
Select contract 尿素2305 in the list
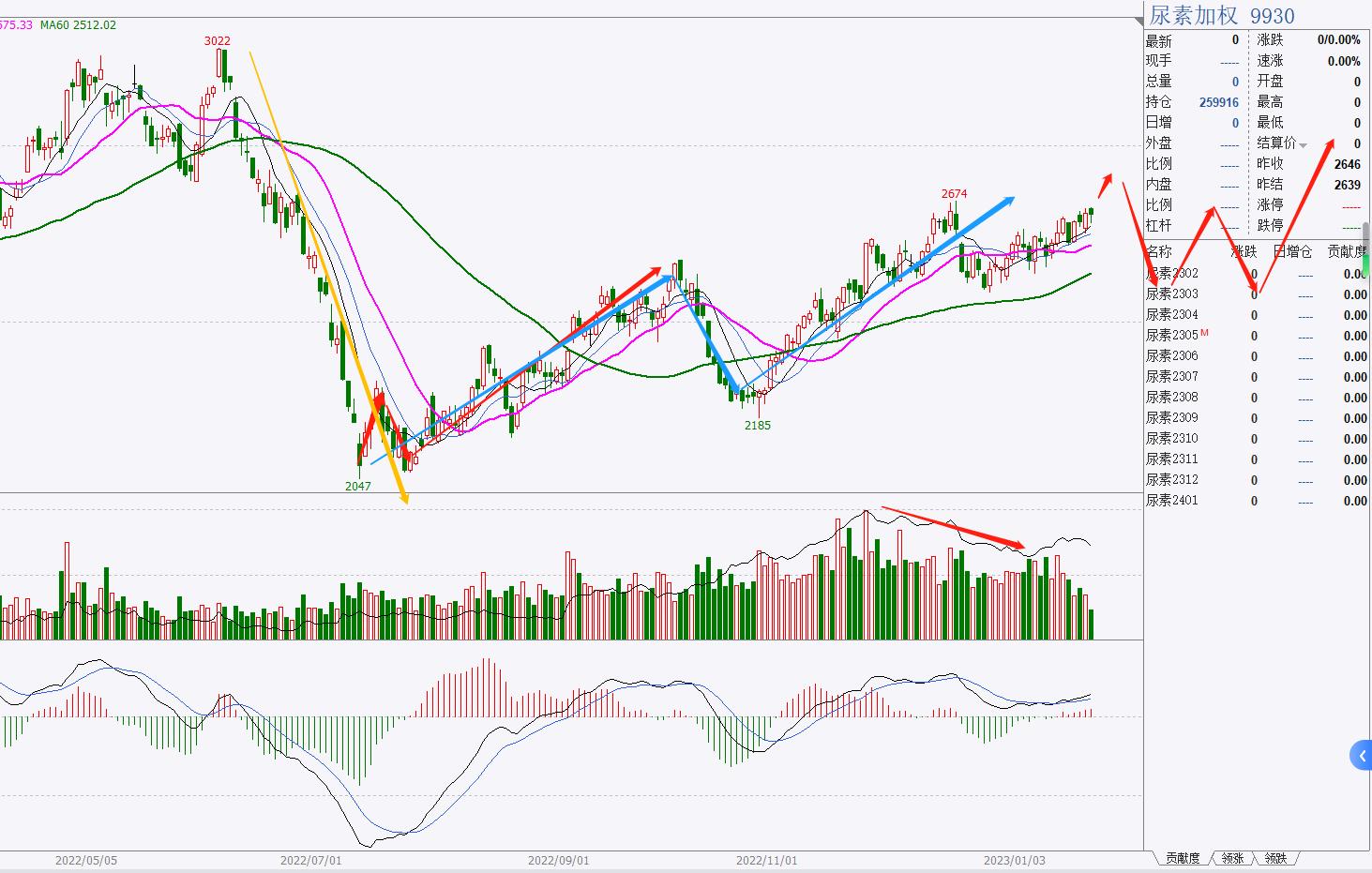(x=1171, y=336)
